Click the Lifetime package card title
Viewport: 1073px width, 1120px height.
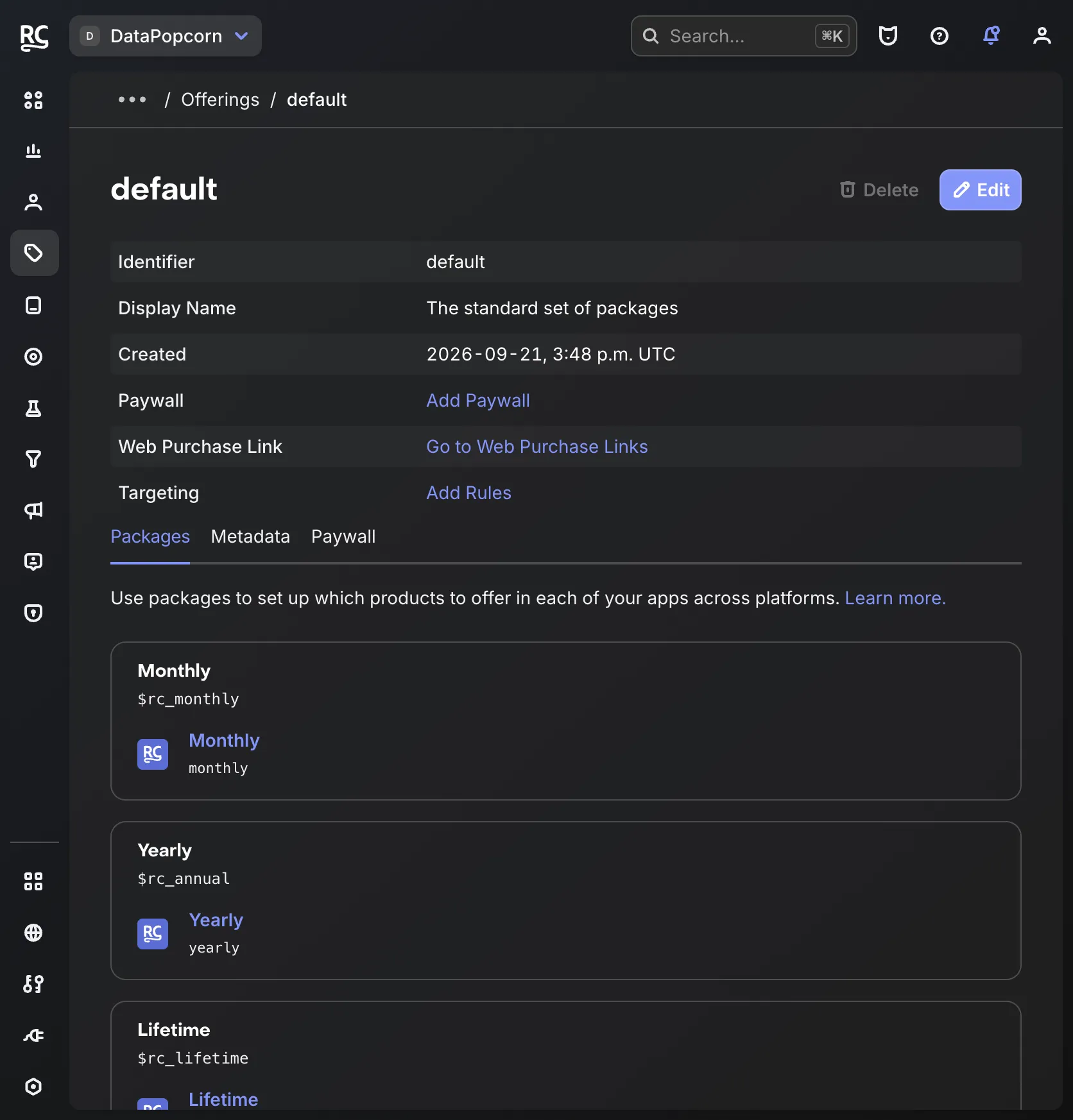click(174, 1030)
